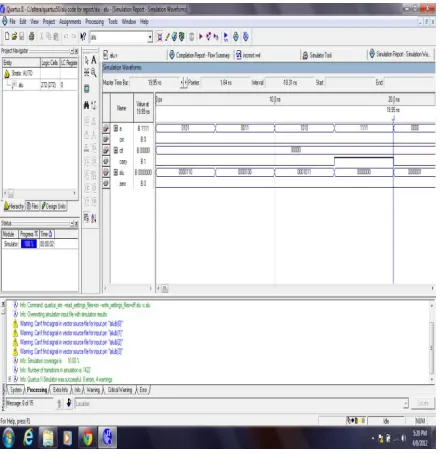This screenshot has height=454, width=440.
Task: Click the Start Compilation play icon
Action: 201,36
